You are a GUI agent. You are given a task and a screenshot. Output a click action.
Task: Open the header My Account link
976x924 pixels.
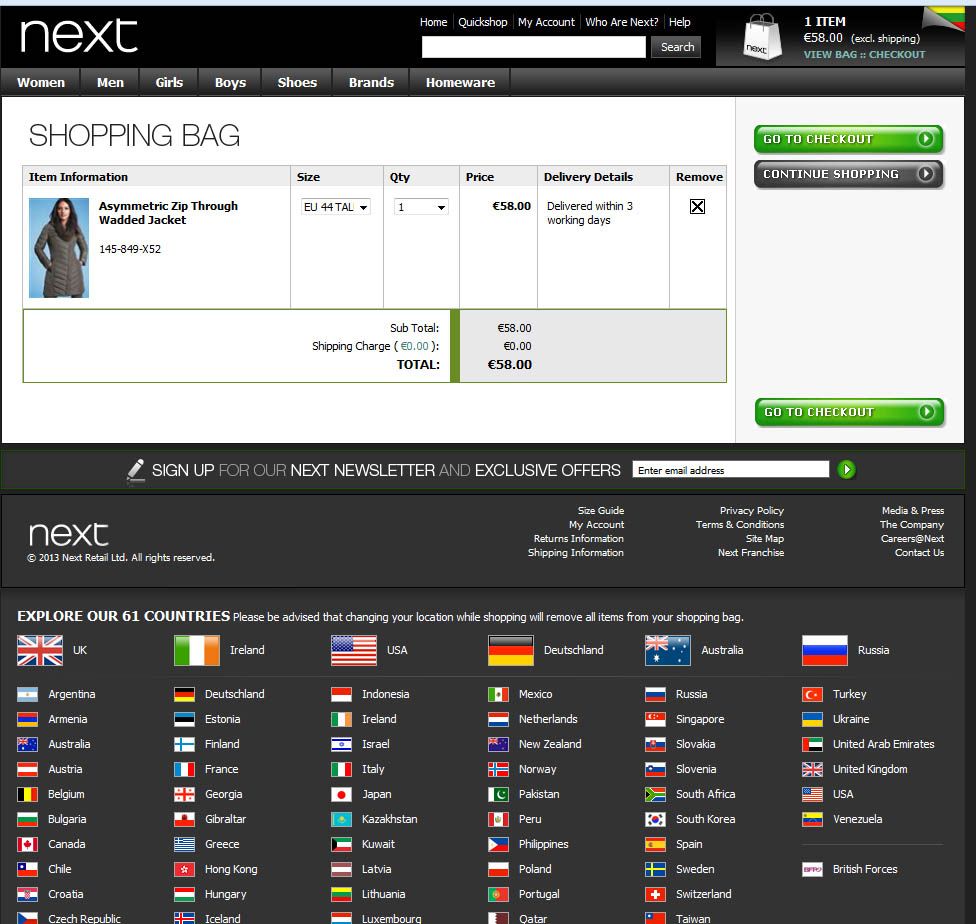tap(547, 22)
